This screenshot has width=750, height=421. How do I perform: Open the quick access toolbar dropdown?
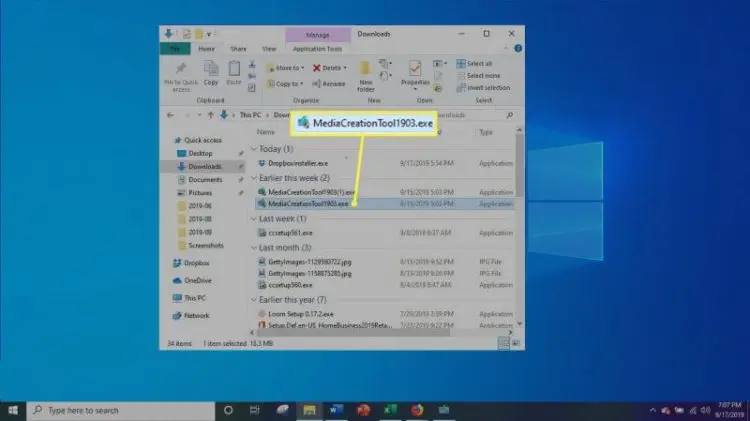pyautogui.click(x=209, y=34)
